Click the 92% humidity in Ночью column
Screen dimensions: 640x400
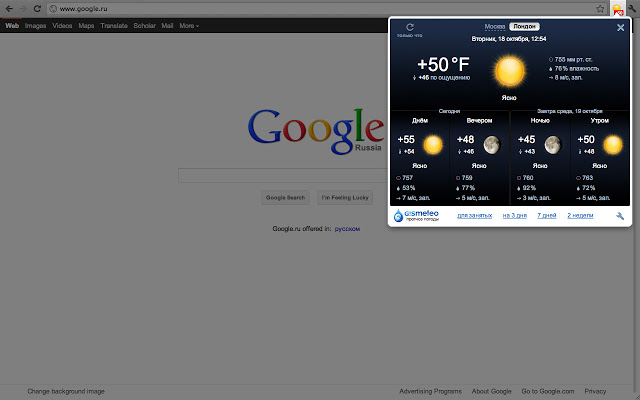[x=527, y=188]
